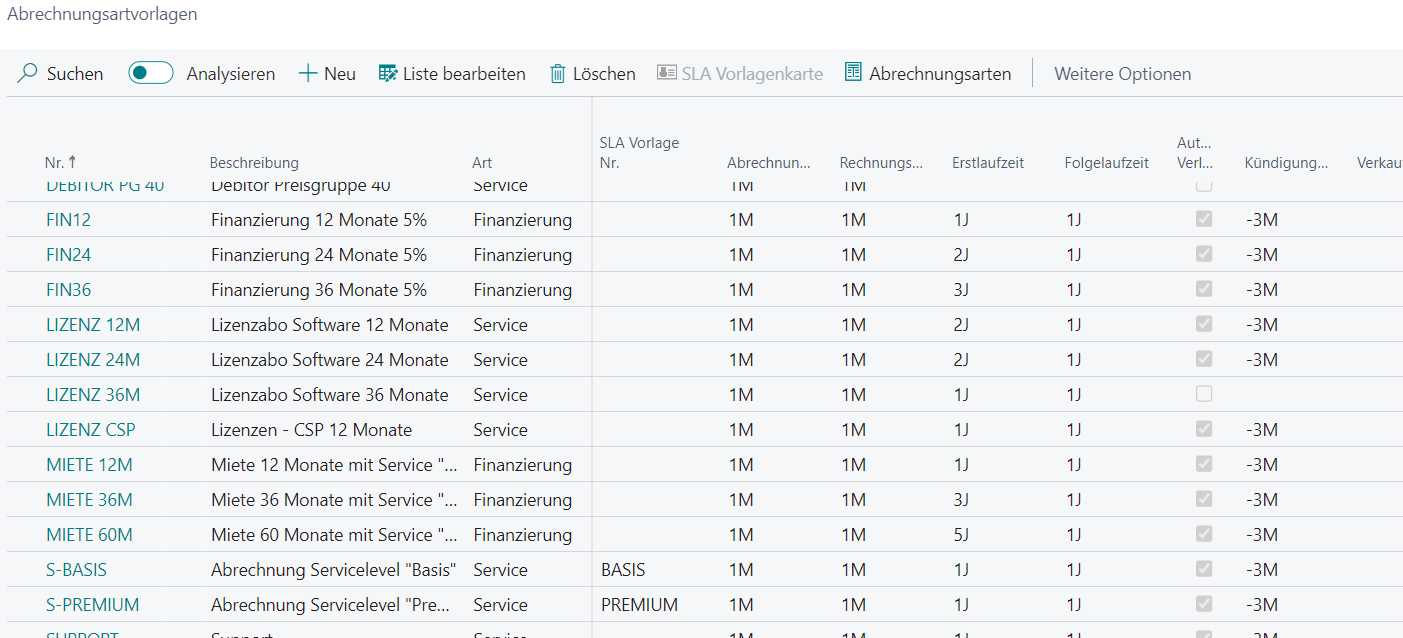Click the S-PREMIUM number link

pyautogui.click(x=93, y=605)
